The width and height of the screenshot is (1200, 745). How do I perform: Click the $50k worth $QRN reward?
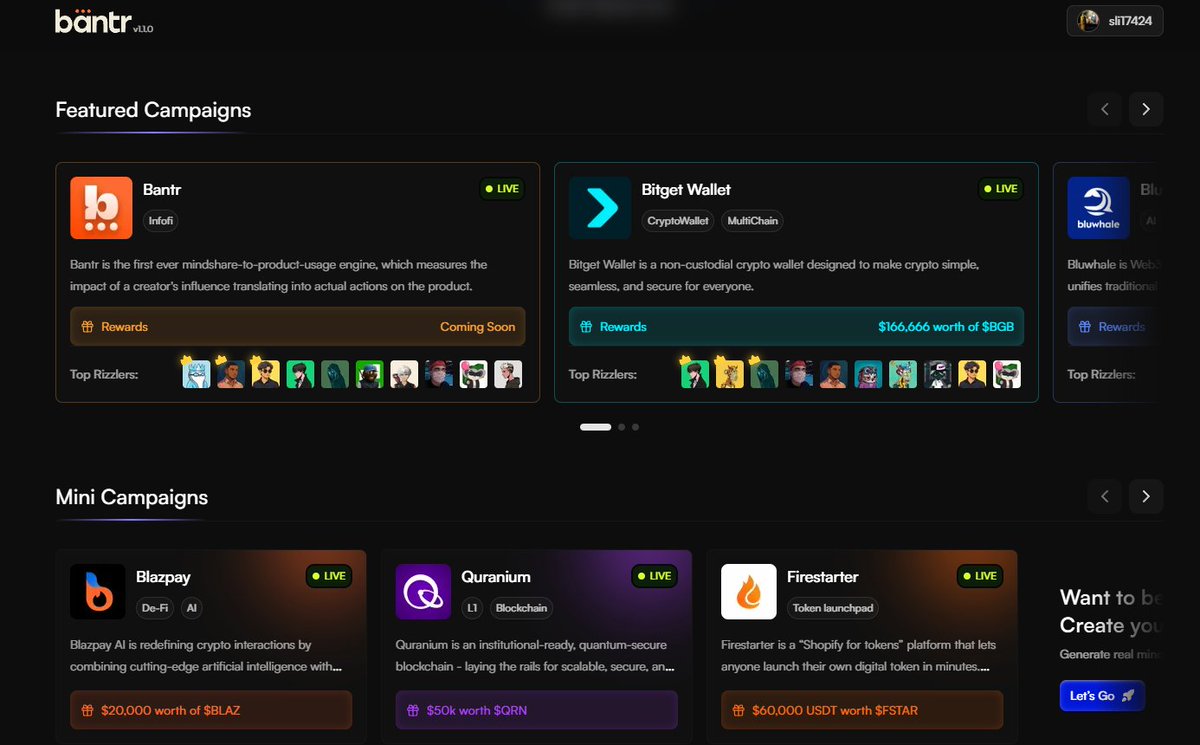pos(536,710)
